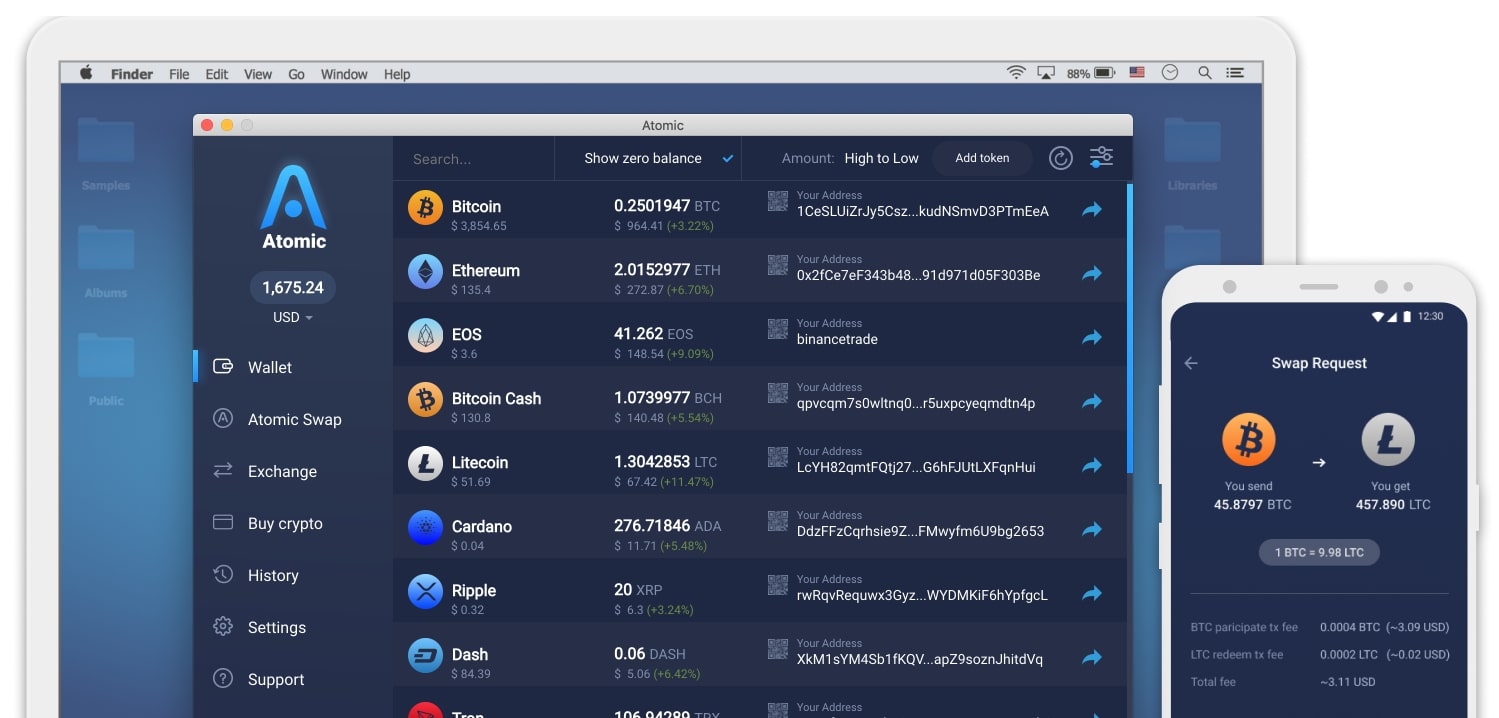Expand the USD currency dropdown
Screen dimensions: 1499x718
[293, 317]
